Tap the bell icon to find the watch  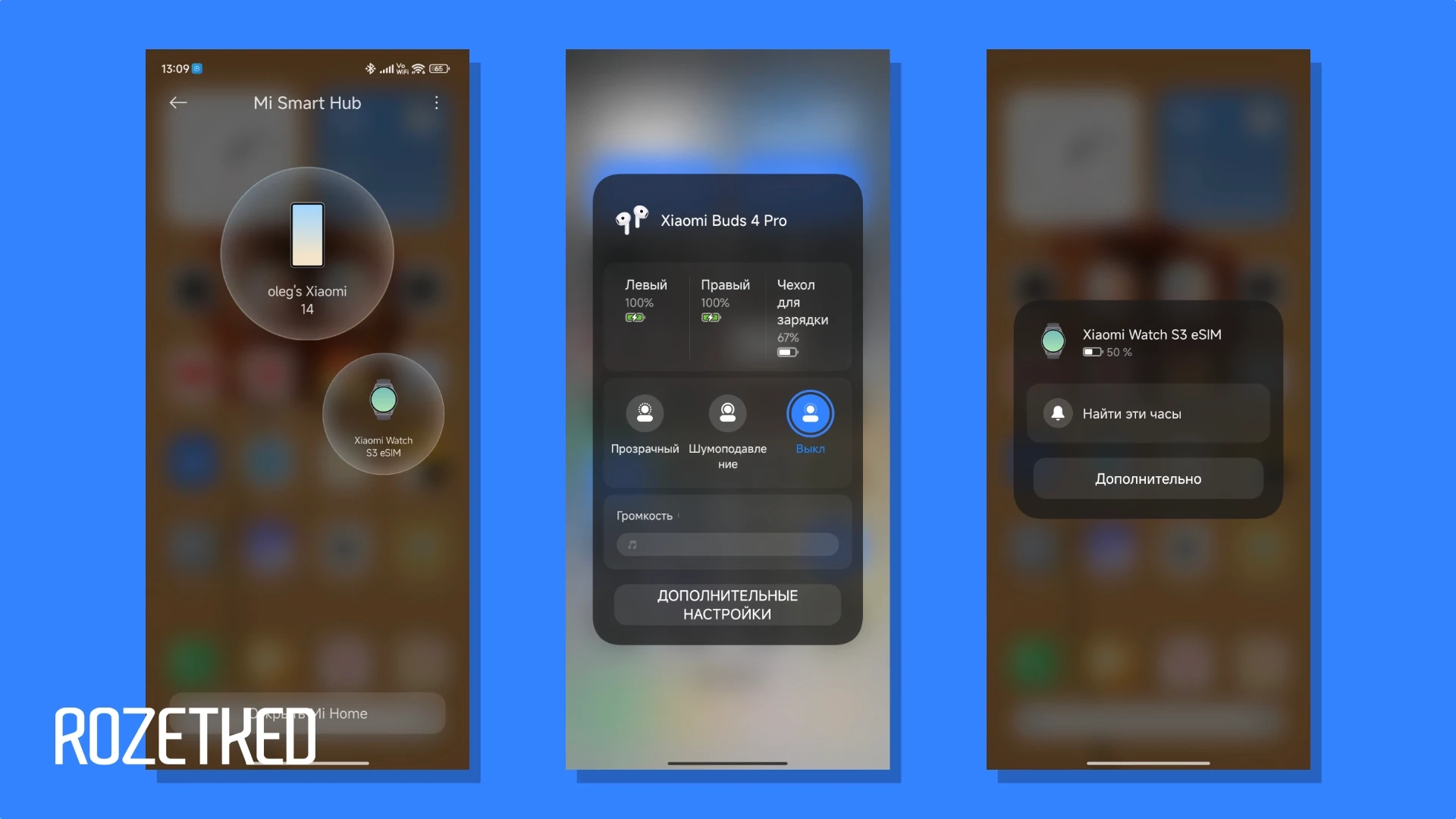(1057, 413)
